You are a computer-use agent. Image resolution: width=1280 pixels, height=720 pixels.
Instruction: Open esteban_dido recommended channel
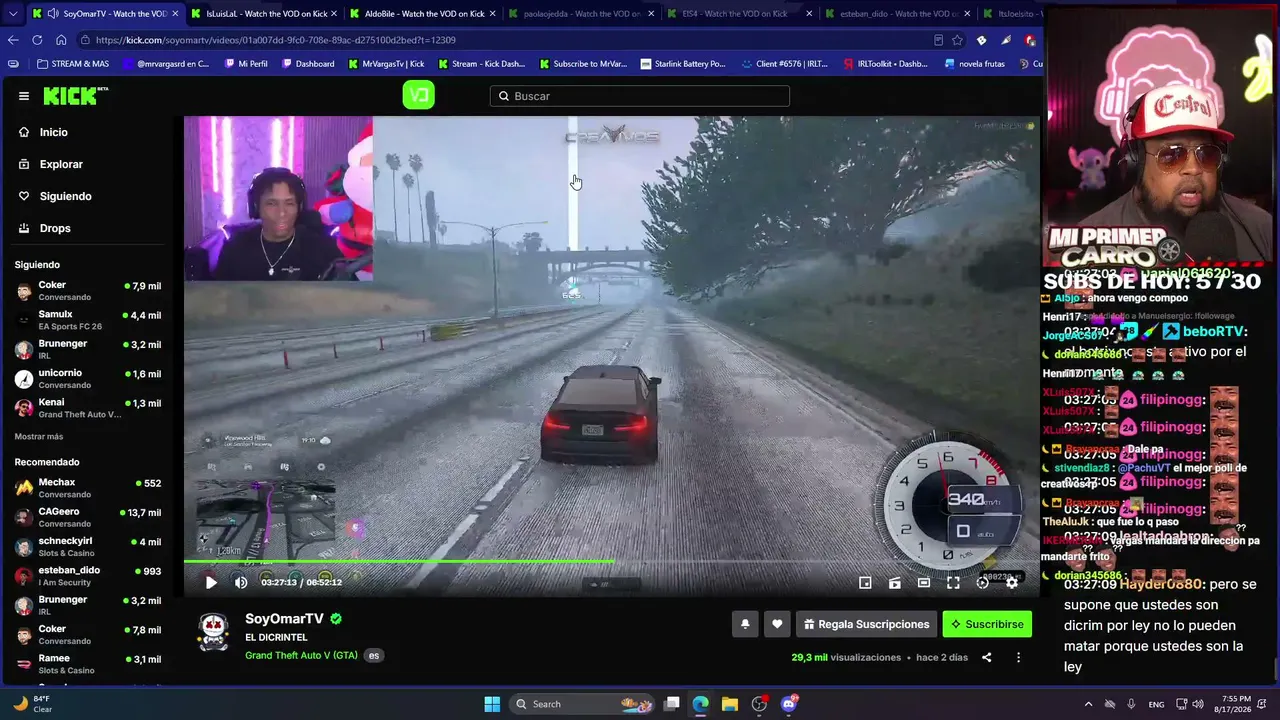click(87, 576)
